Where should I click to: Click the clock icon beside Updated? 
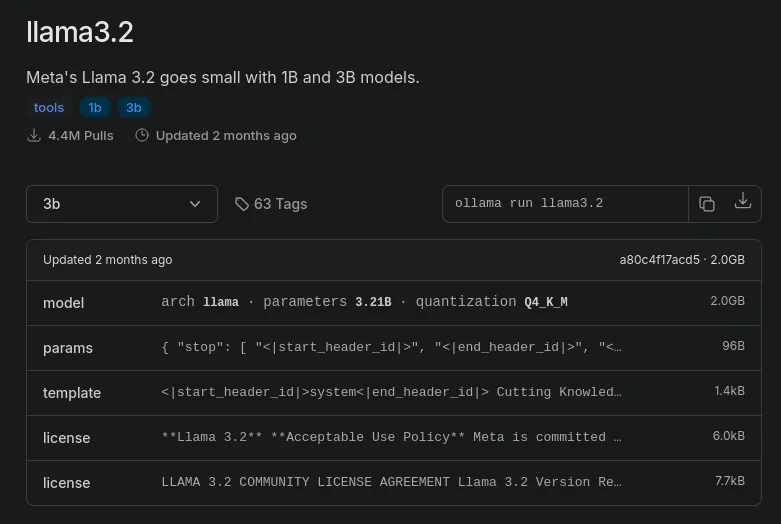coord(142,135)
